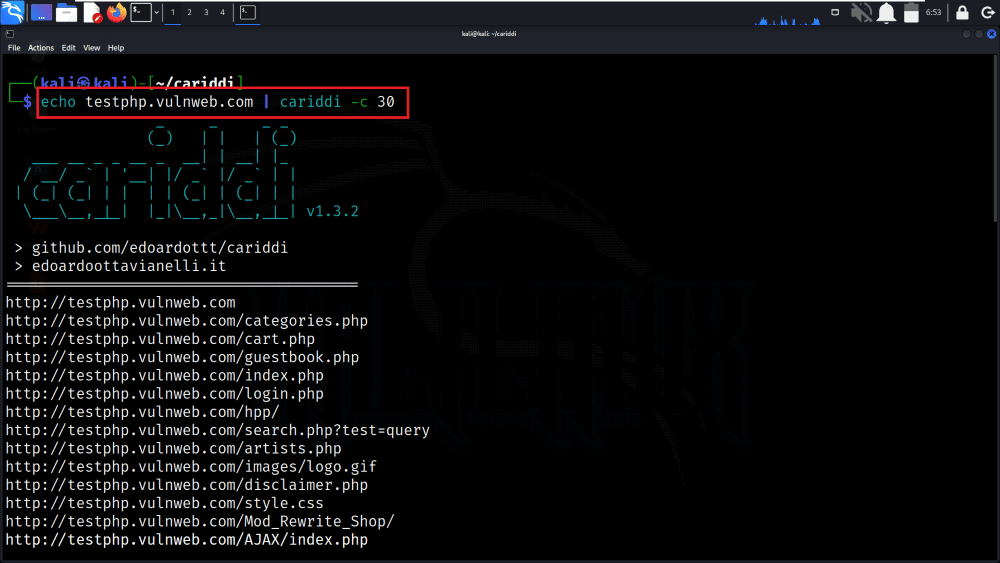Open the View menu
The image size is (1000, 563).
pos(91,48)
